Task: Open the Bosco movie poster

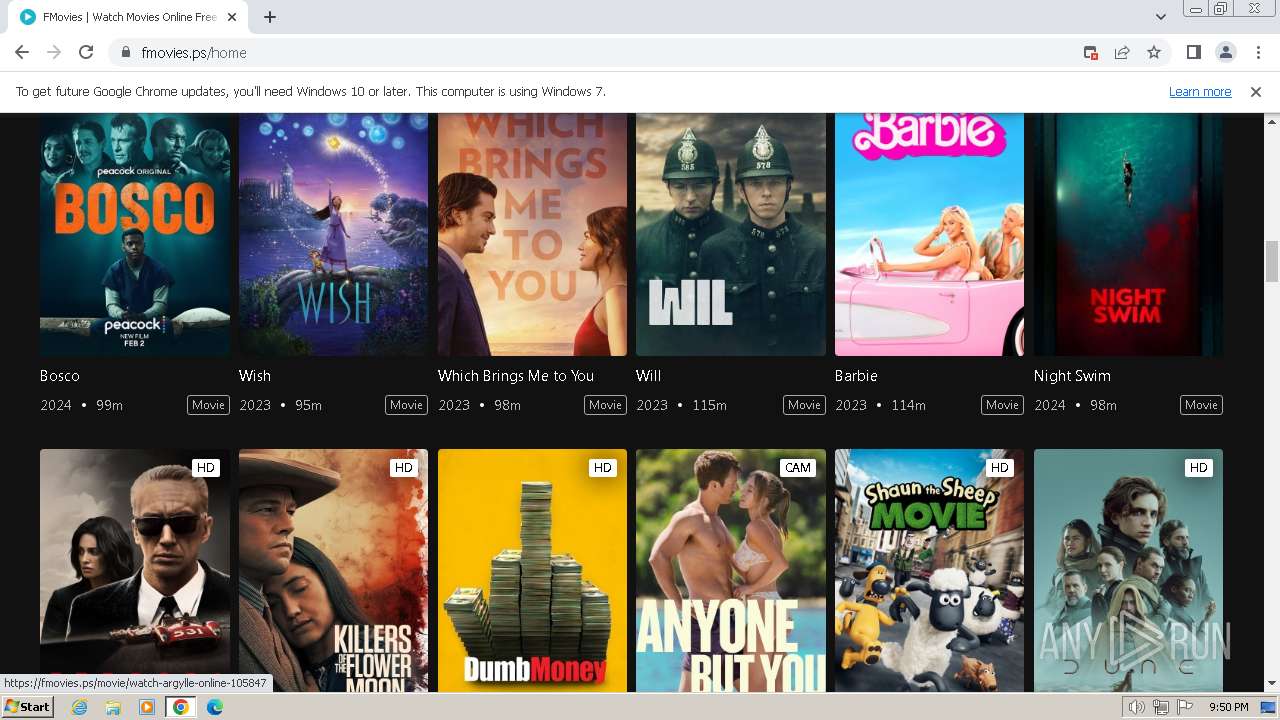Action: pyautogui.click(x=135, y=234)
